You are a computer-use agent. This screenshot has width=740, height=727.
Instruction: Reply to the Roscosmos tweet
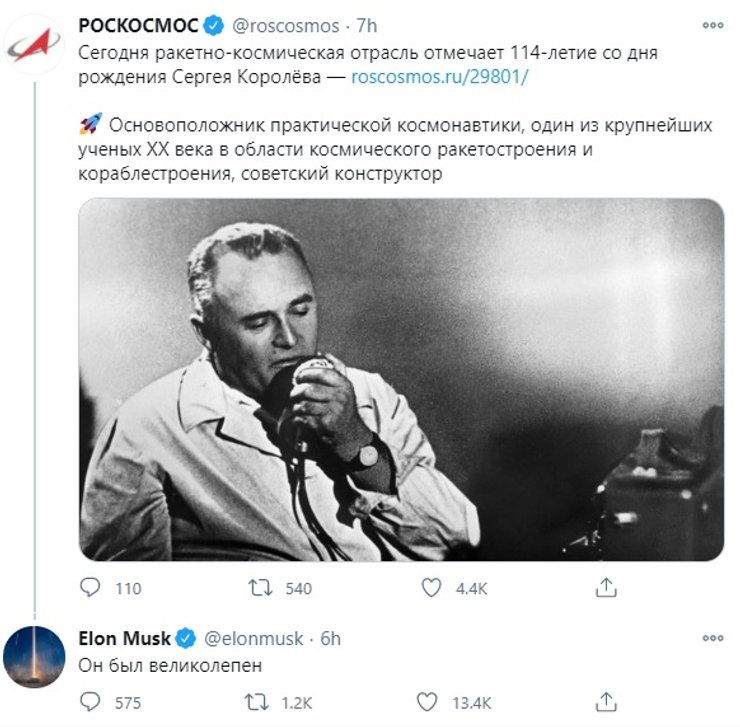(x=92, y=588)
